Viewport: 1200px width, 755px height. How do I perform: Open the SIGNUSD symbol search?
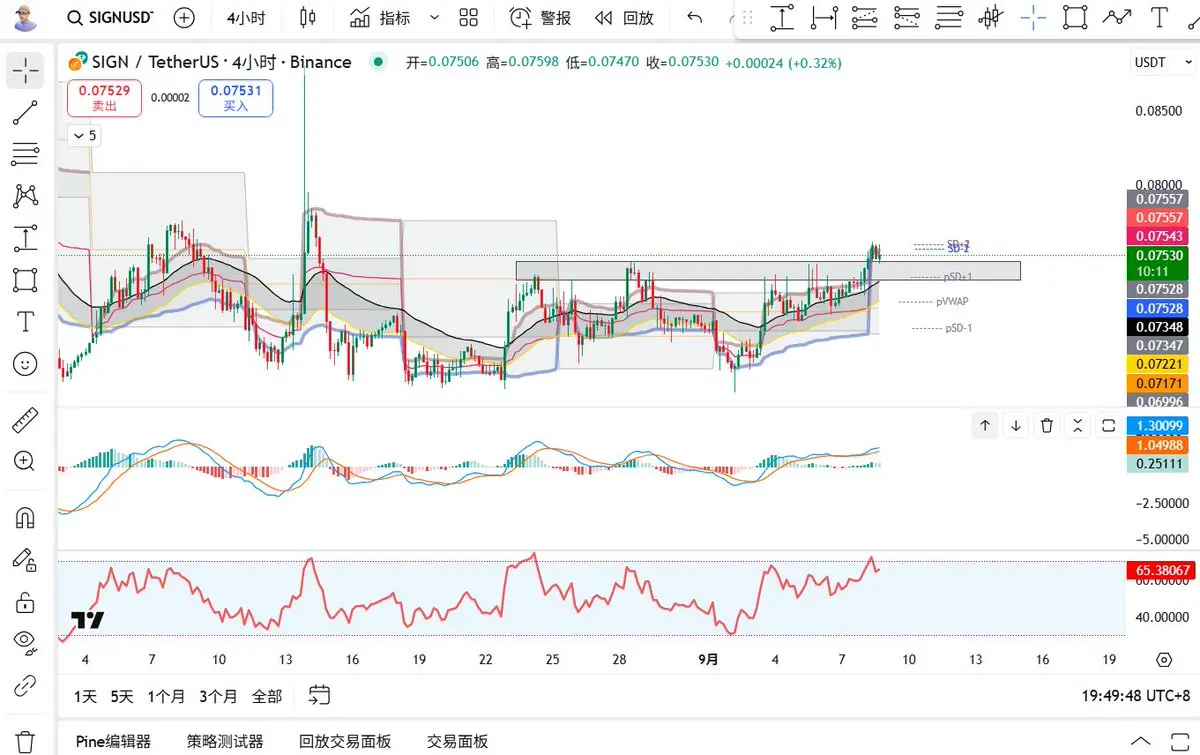pos(110,17)
